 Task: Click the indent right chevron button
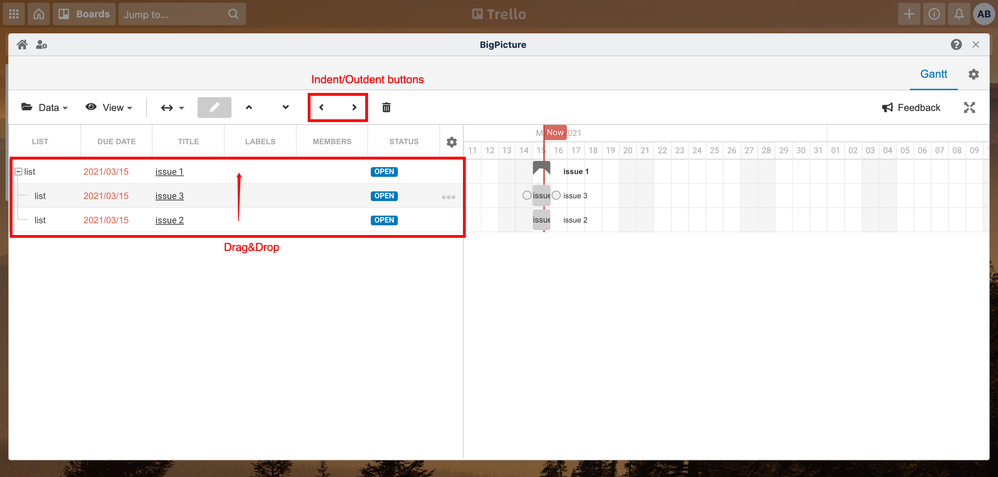point(355,108)
